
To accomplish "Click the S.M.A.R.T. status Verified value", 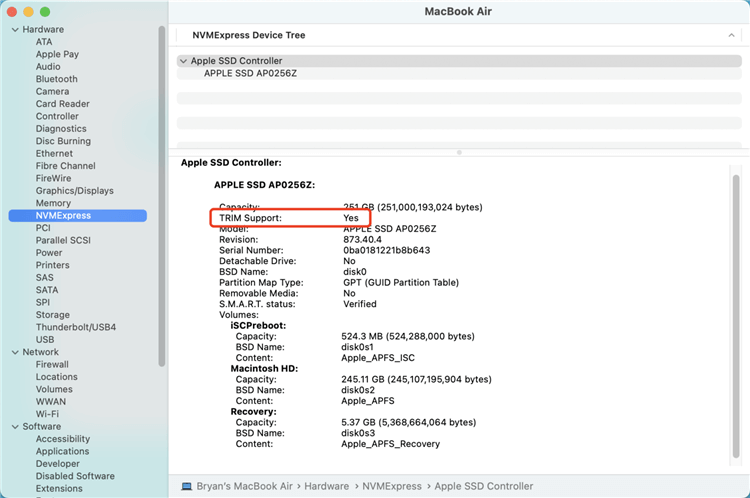I will point(360,304).
